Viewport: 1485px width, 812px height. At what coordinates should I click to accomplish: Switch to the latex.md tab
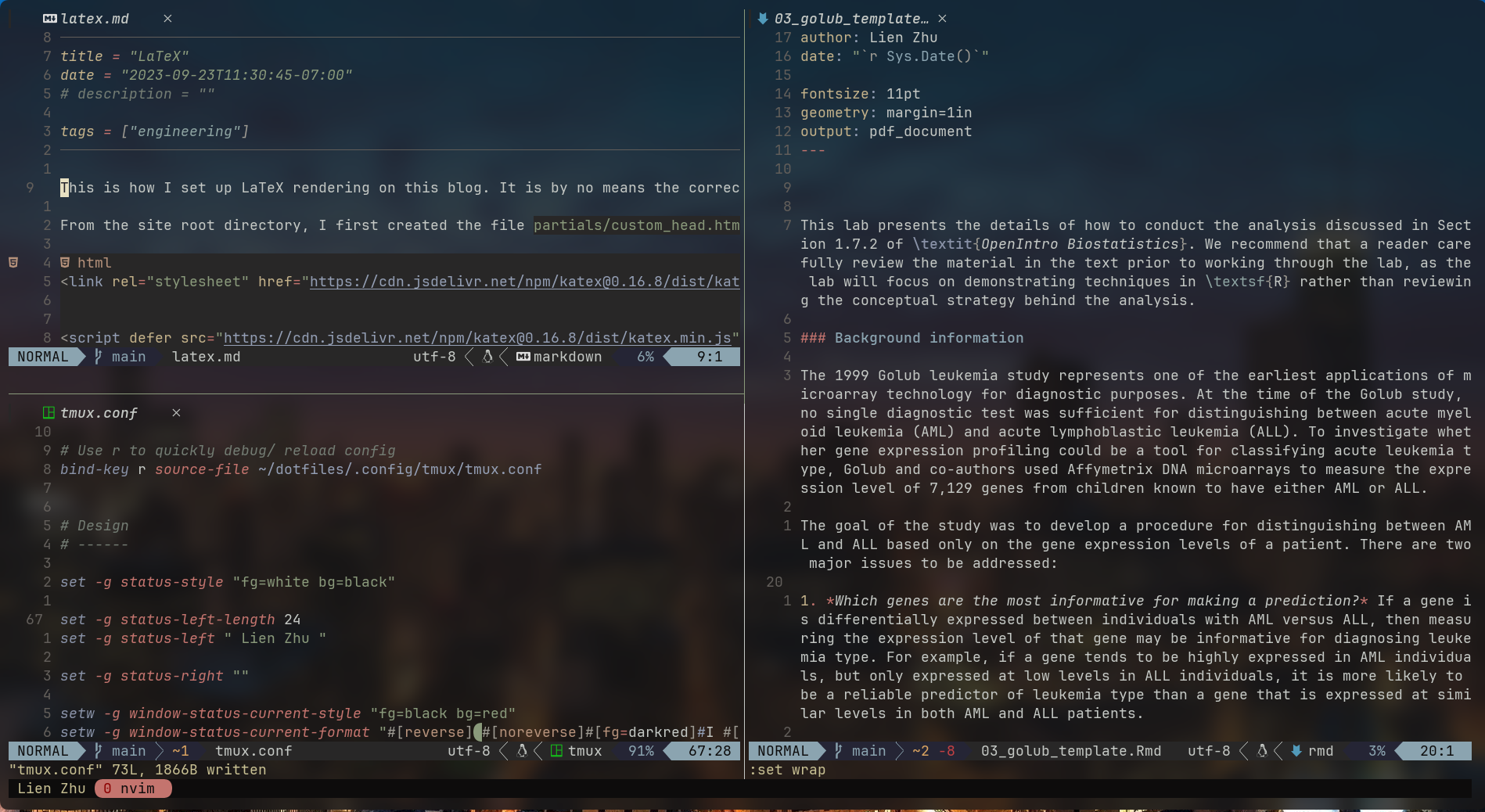(x=94, y=18)
